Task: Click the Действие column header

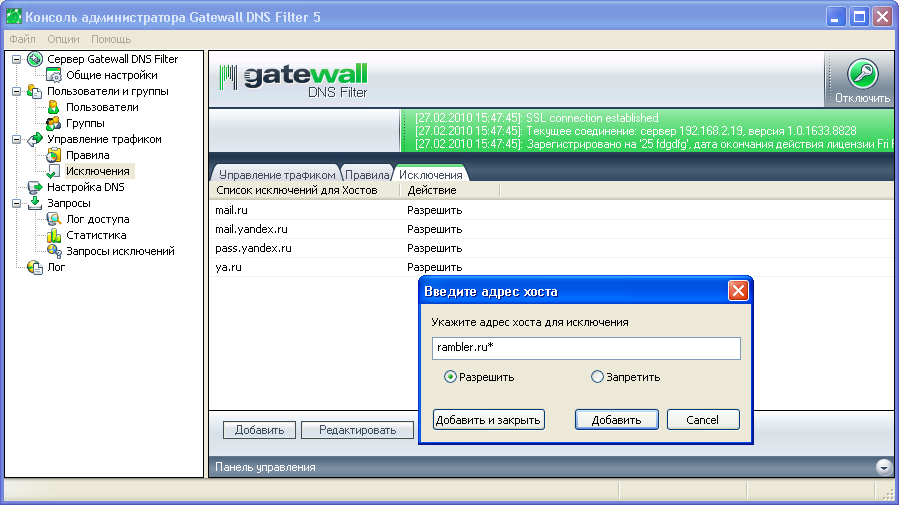Action: (x=450, y=190)
